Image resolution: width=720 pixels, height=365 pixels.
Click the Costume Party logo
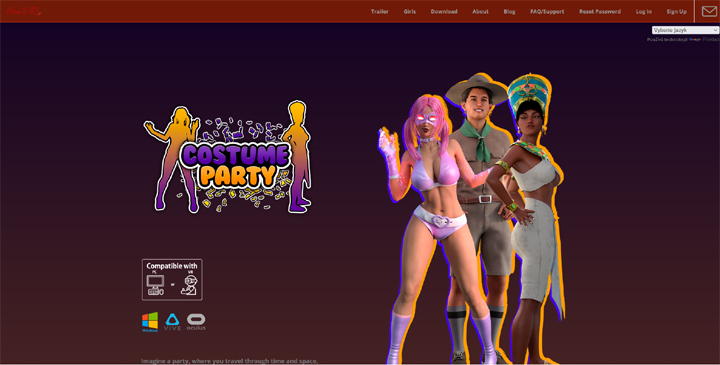click(x=228, y=157)
